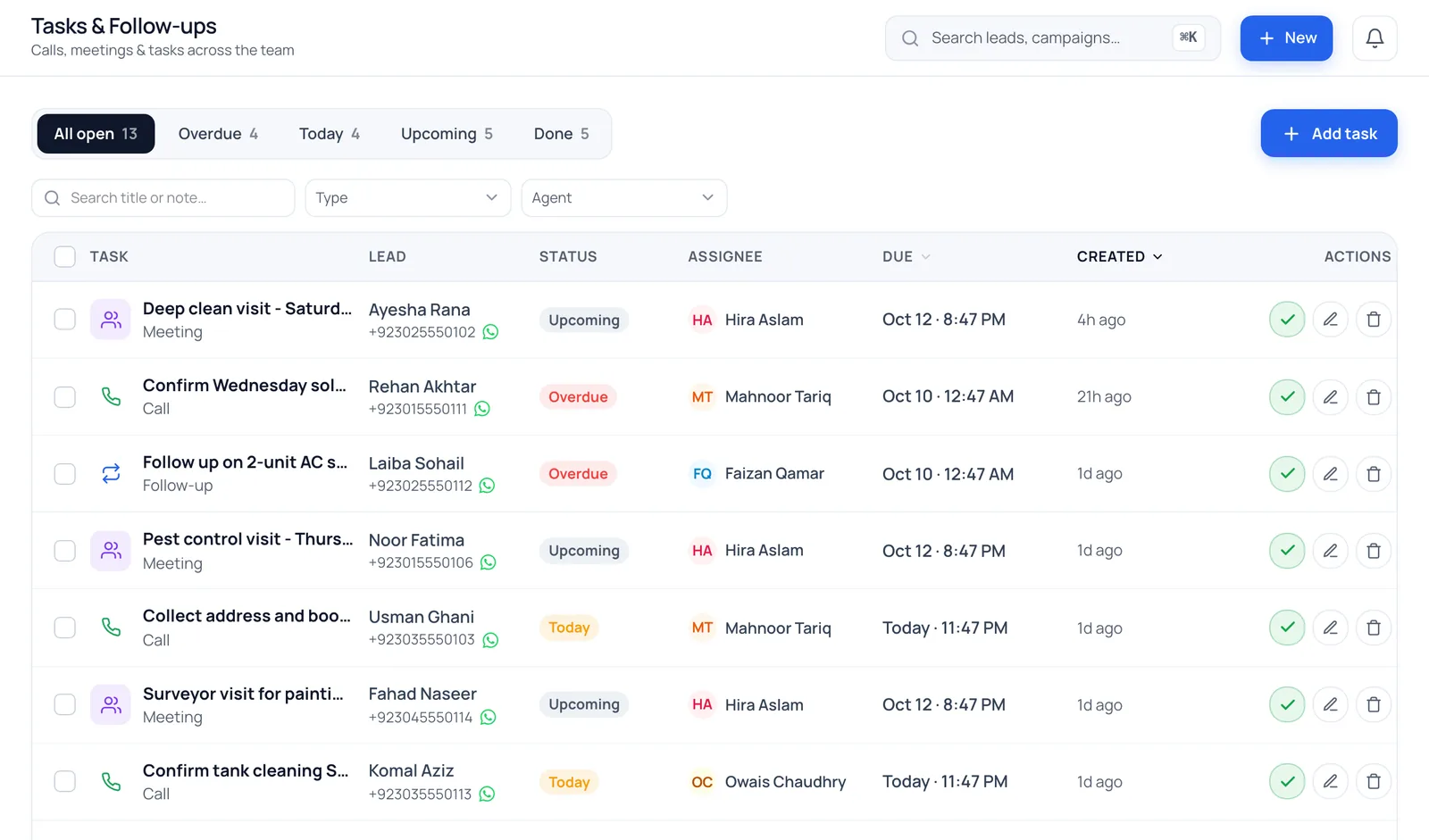Select the Surveyor visit row checkbox
This screenshot has width=1429, height=840.
[64, 704]
